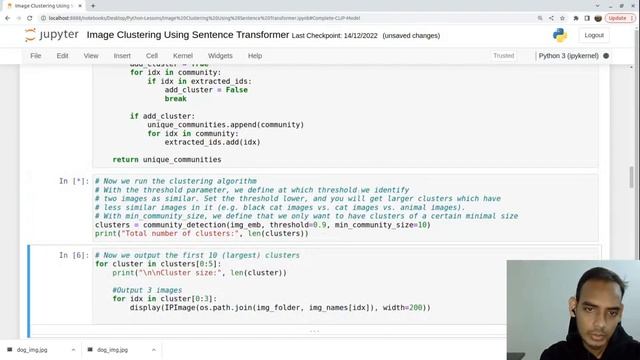Open the tab search chevron in title bar
Image resolution: width=640 pixels, height=360 pixels.
tap(598, 6)
